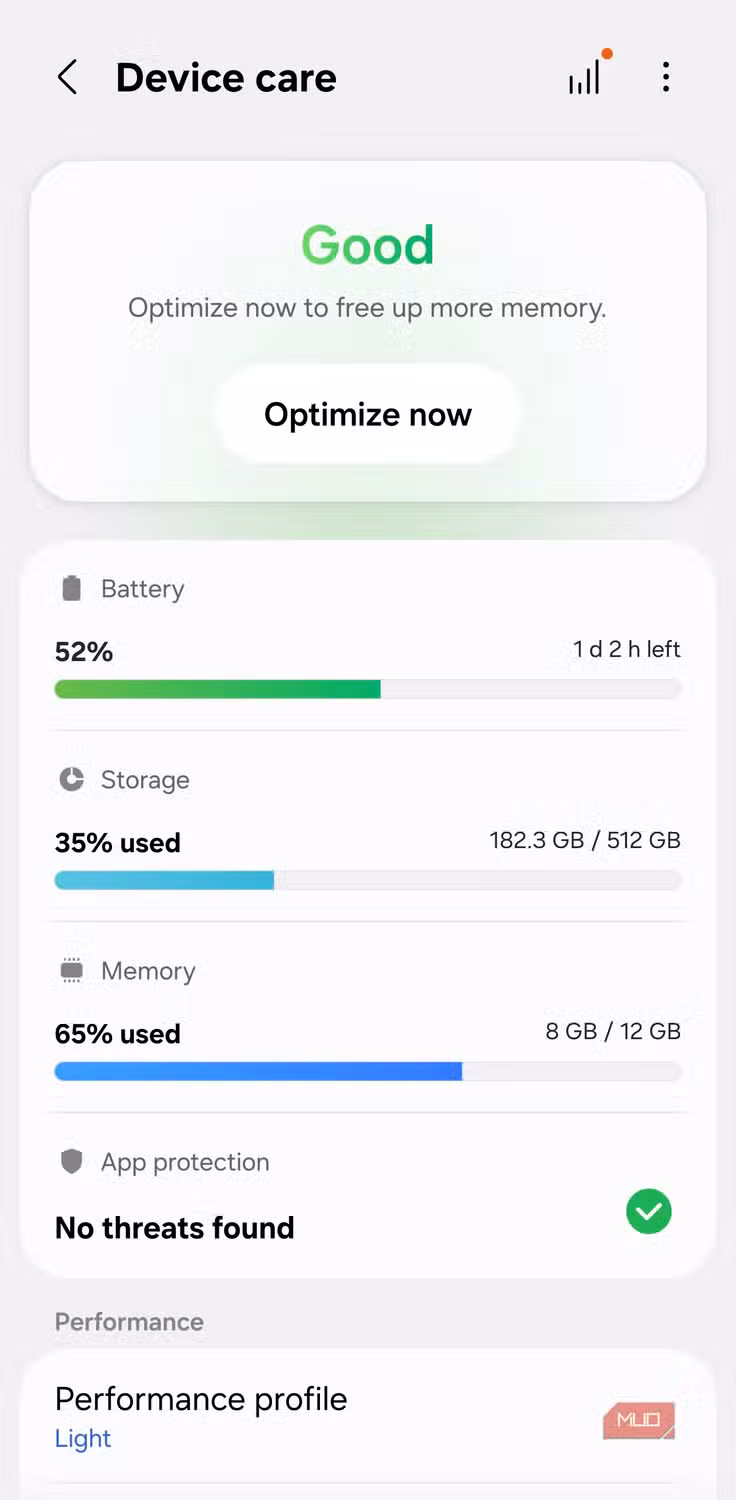Viewport: 736px width, 1500px height.
Task: Tap the storage pie chart icon
Action: (x=71, y=779)
